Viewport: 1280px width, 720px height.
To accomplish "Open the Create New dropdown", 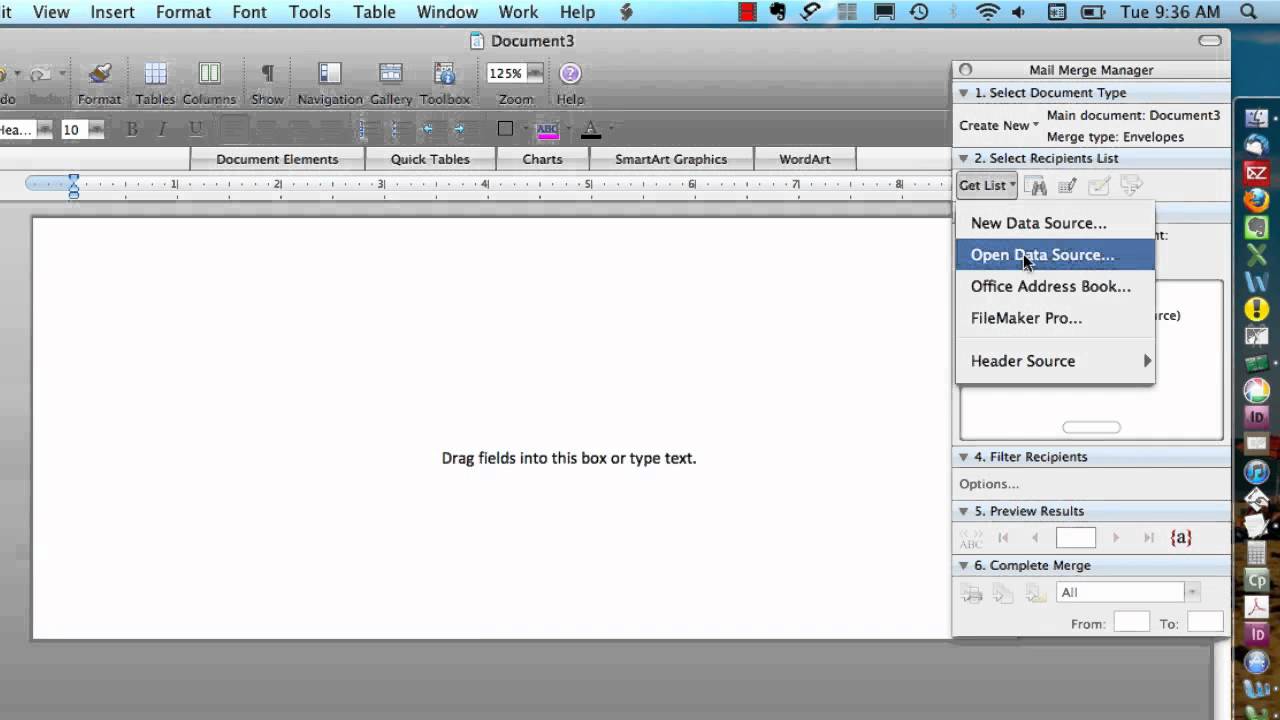I will point(999,125).
